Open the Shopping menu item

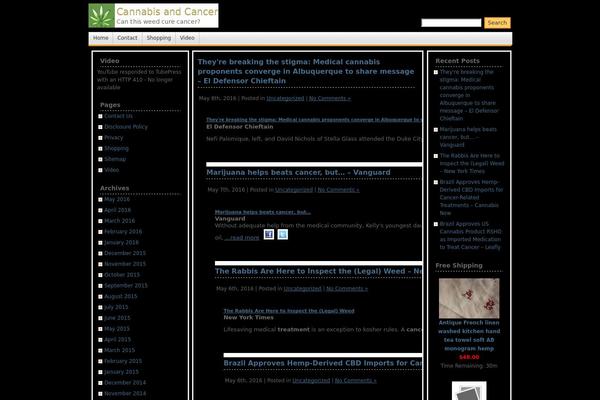pos(159,38)
